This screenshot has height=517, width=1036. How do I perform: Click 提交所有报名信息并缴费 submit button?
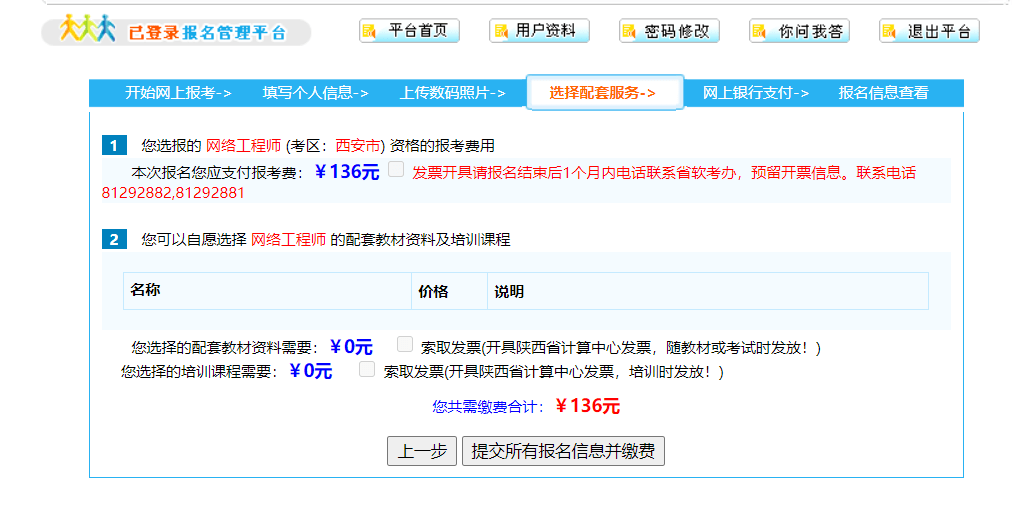[x=563, y=452]
